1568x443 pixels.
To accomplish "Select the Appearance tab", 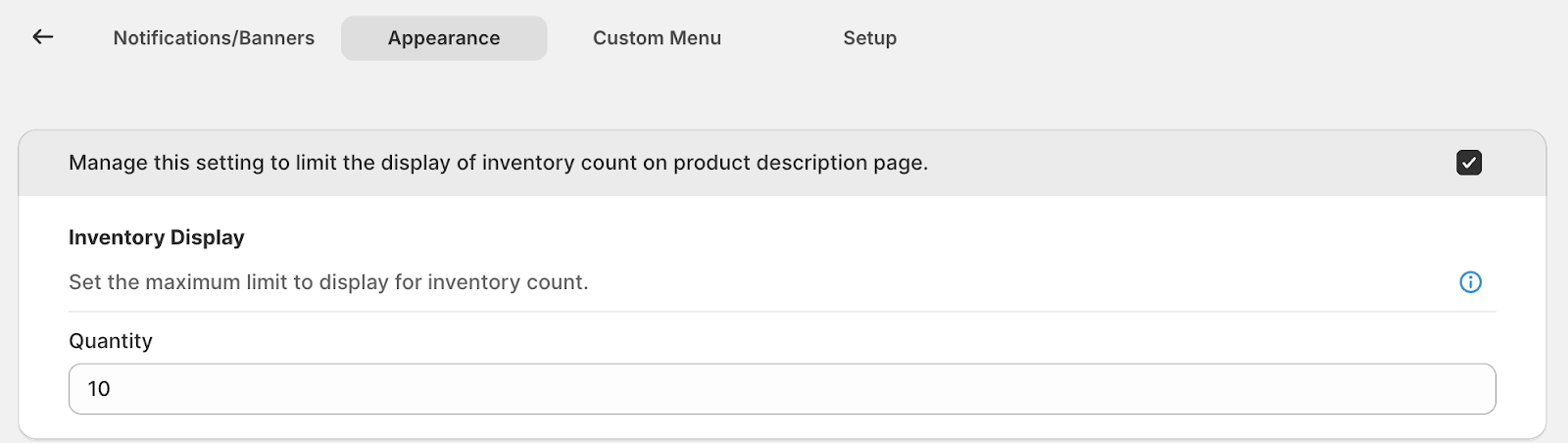I will (444, 38).
